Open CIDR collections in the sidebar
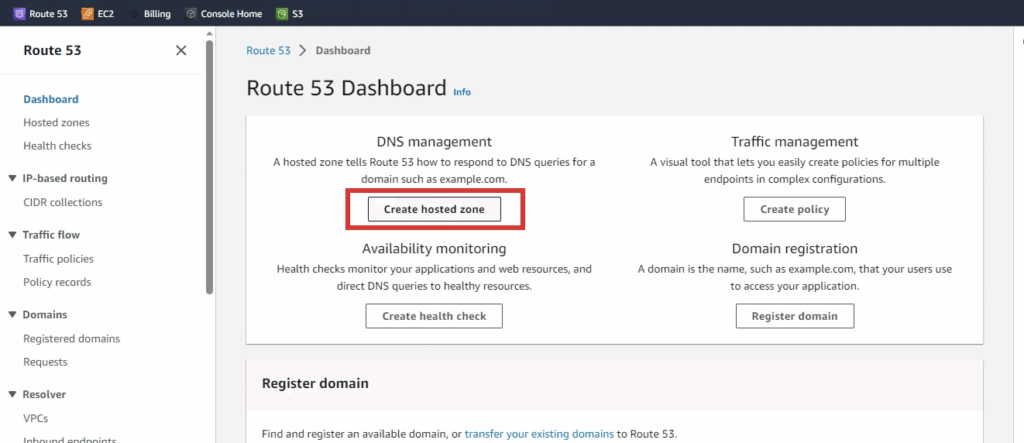This screenshot has width=1024, height=443. pyautogui.click(x=63, y=202)
